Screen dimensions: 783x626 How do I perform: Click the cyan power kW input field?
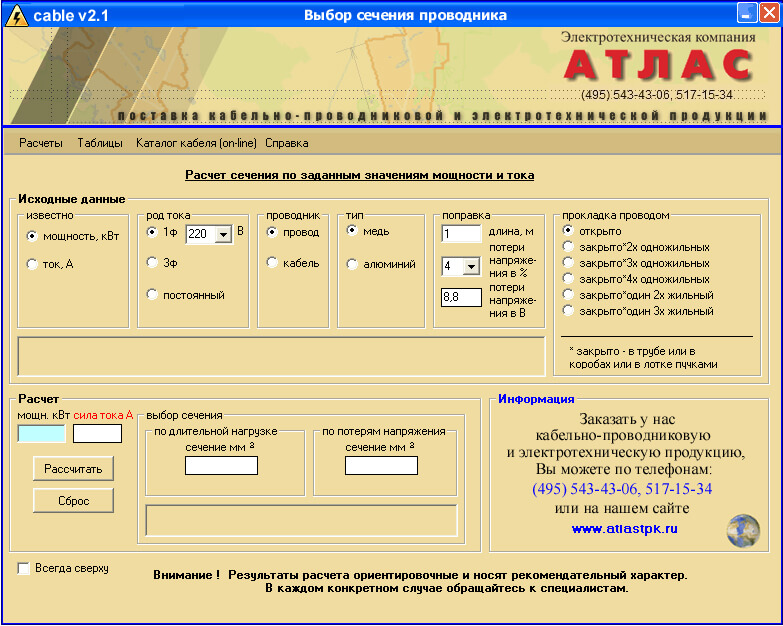[x=41, y=434]
